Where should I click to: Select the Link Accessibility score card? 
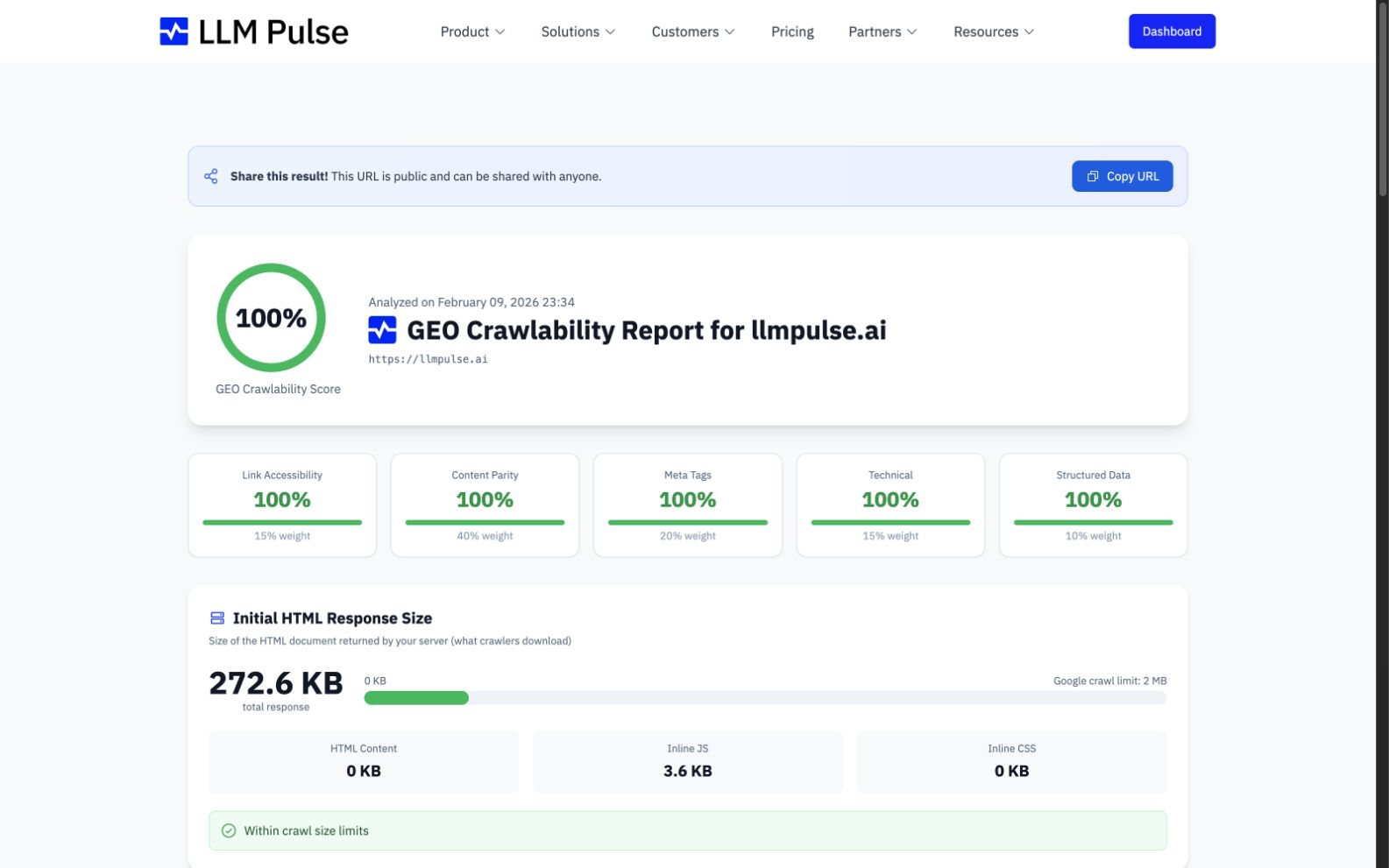point(282,505)
